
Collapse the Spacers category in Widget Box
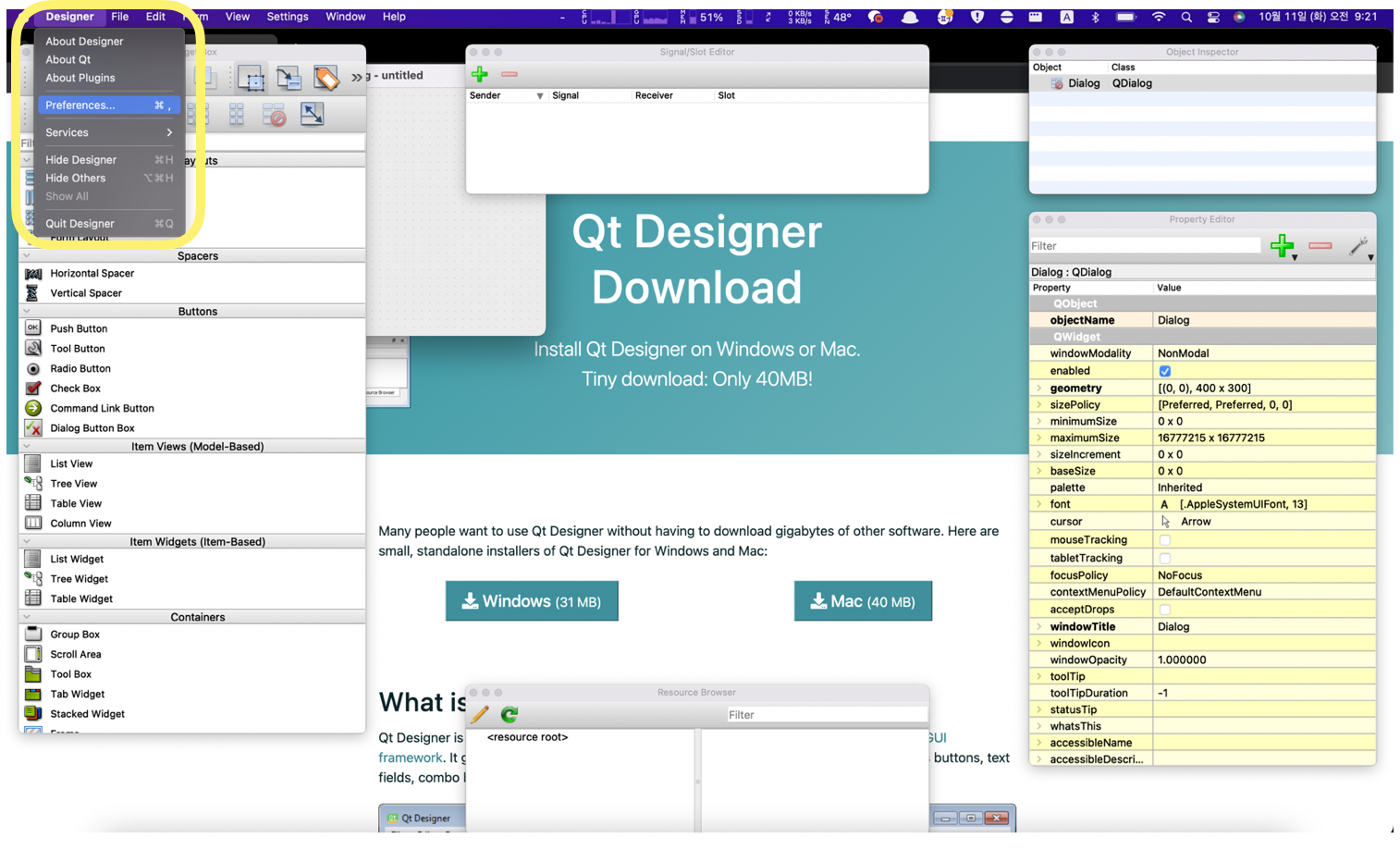click(x=27, y=256)
